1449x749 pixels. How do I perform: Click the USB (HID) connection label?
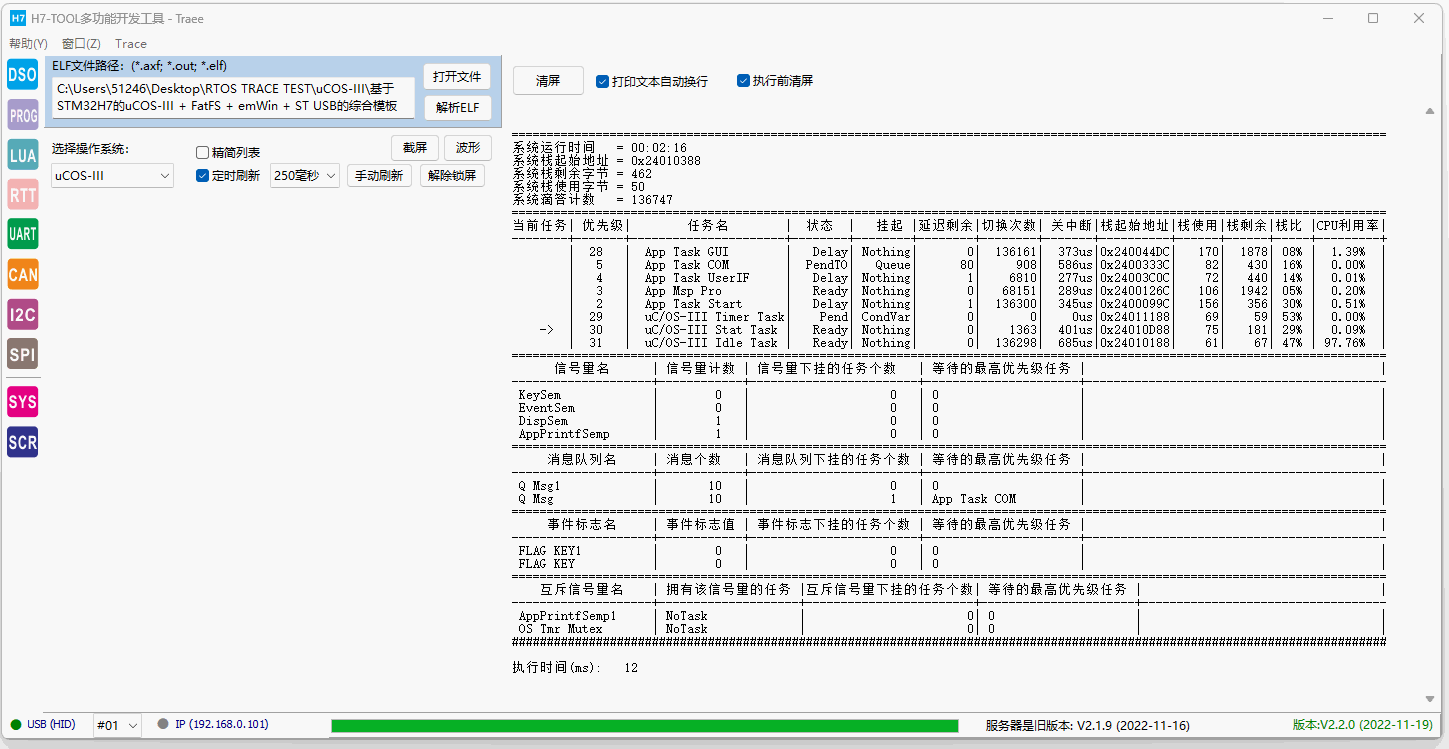coord(51,724)
